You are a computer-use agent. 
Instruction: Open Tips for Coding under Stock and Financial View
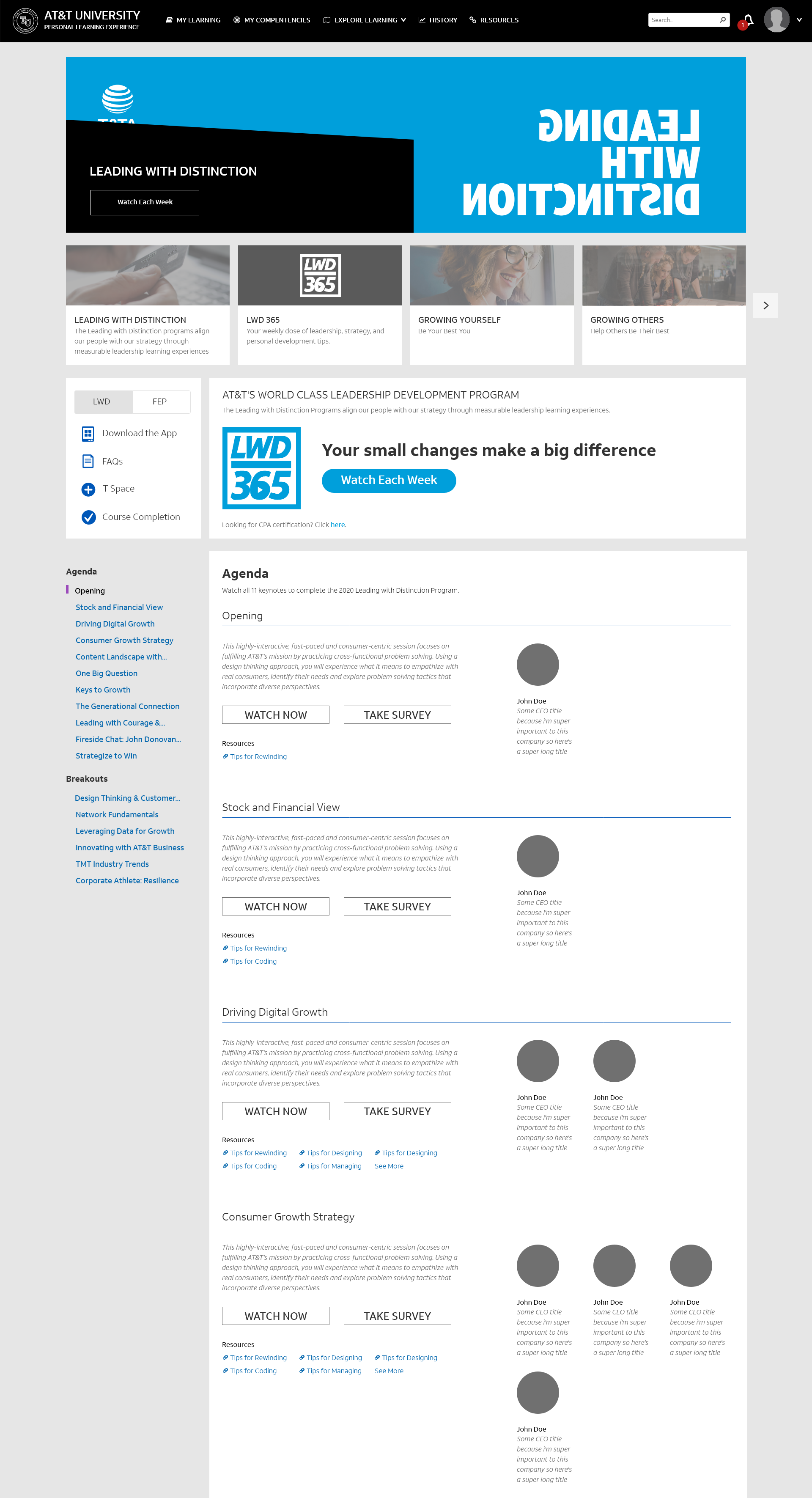click(250, 961)
